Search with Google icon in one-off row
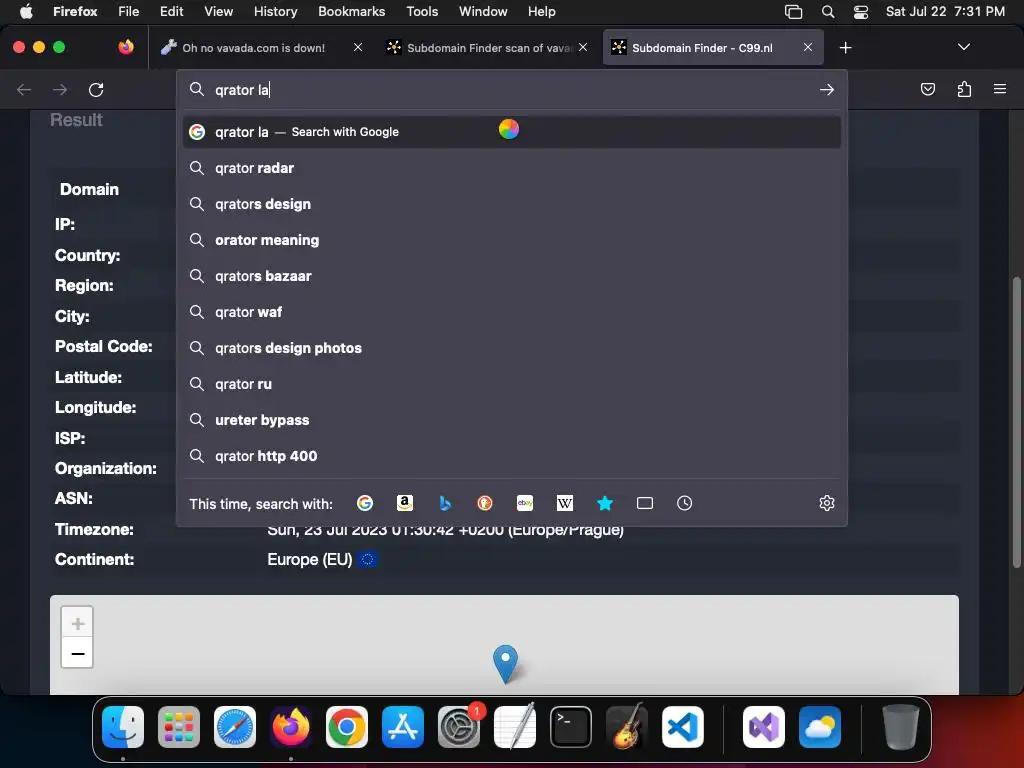The width and height of the screenshot is (1024, 768). (x=365, y=503)
